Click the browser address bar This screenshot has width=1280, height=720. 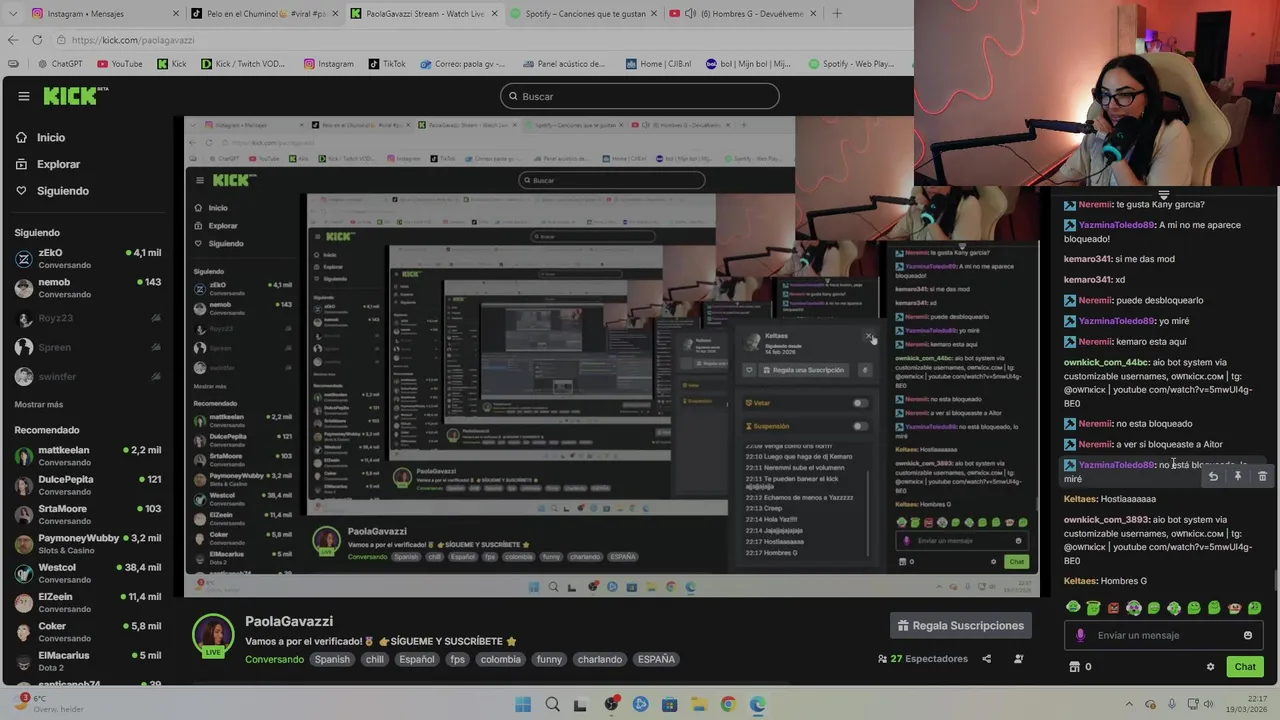click(480, 40)
